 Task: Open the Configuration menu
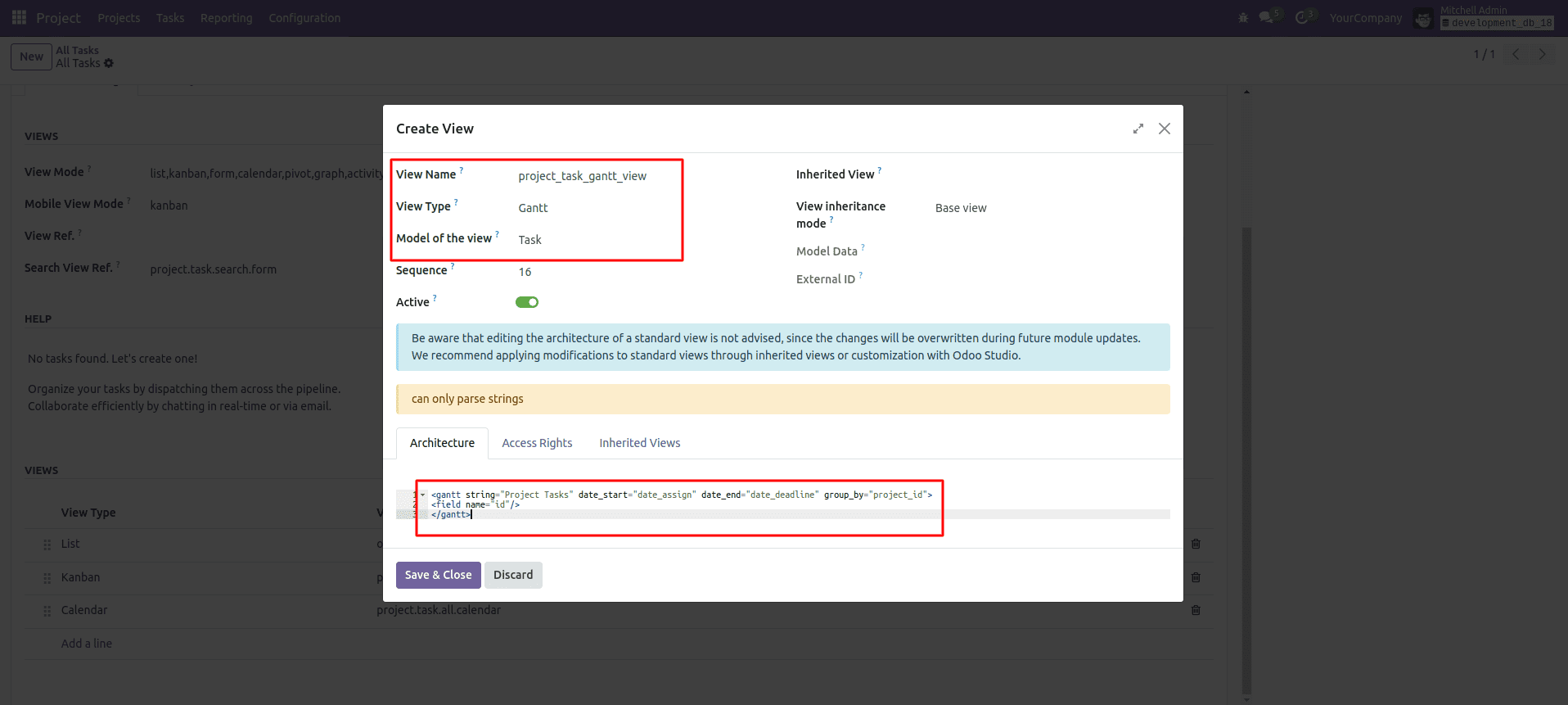tap(304, 18)
